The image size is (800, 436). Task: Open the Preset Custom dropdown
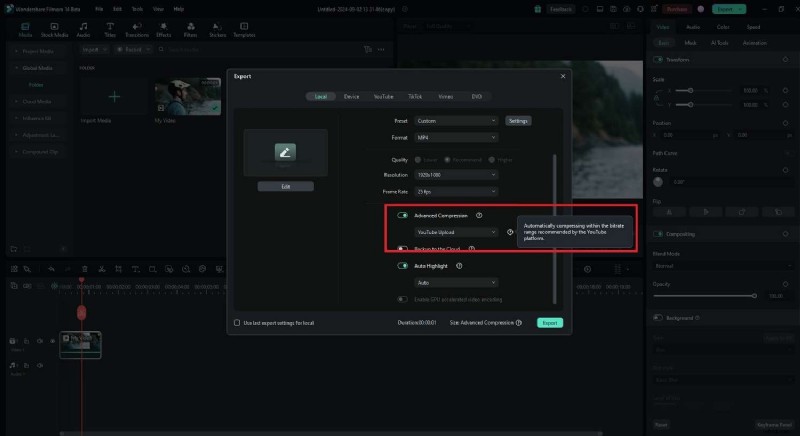pos(456,121)
